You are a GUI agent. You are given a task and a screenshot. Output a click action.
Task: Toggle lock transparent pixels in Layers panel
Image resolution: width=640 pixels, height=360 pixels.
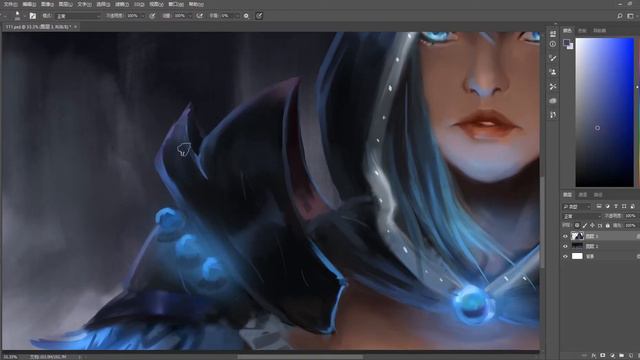(x=577, y=225)
